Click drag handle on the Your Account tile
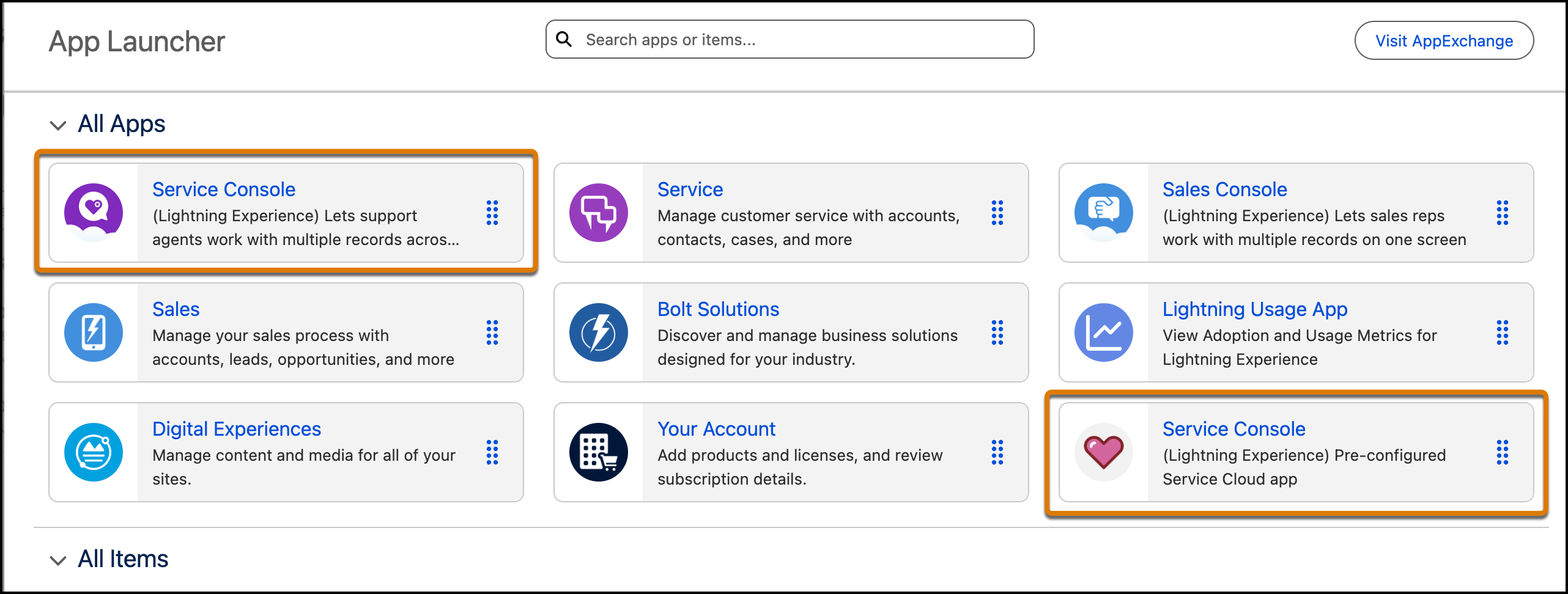1568x594 pixels. pos(997,452)
